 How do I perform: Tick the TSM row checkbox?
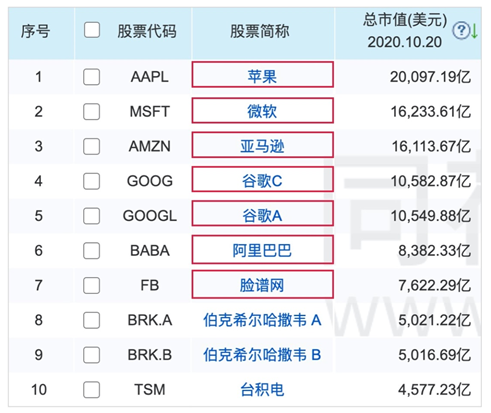coord(92,389)
